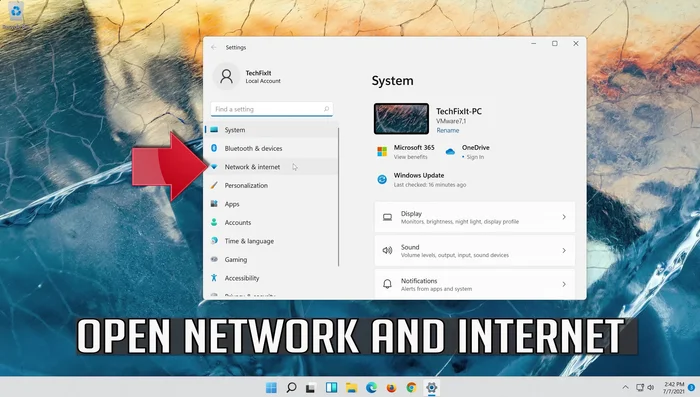Expand the Sound settings row

[x=475, y=251]
